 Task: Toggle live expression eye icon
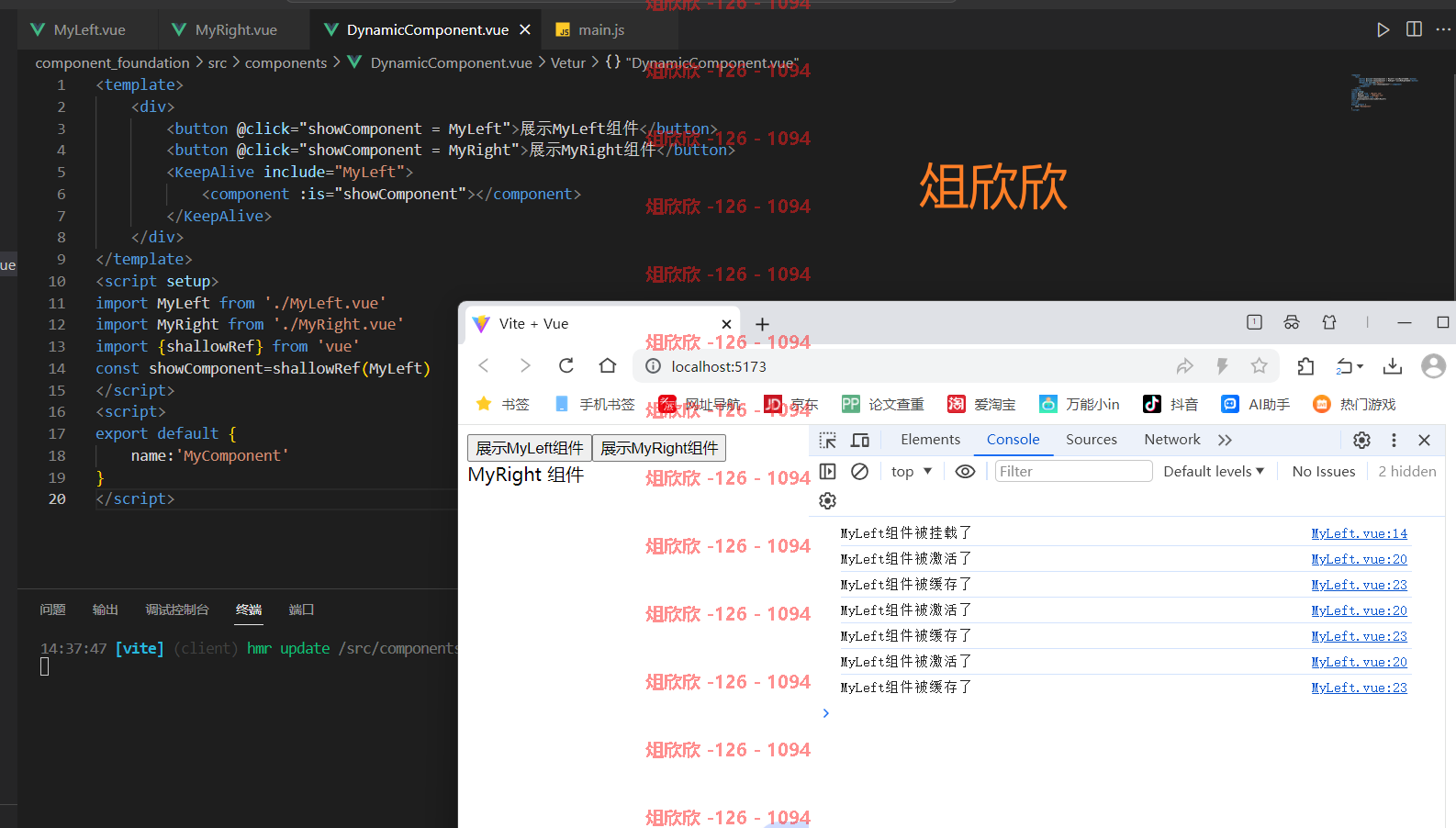coord(965,471)
